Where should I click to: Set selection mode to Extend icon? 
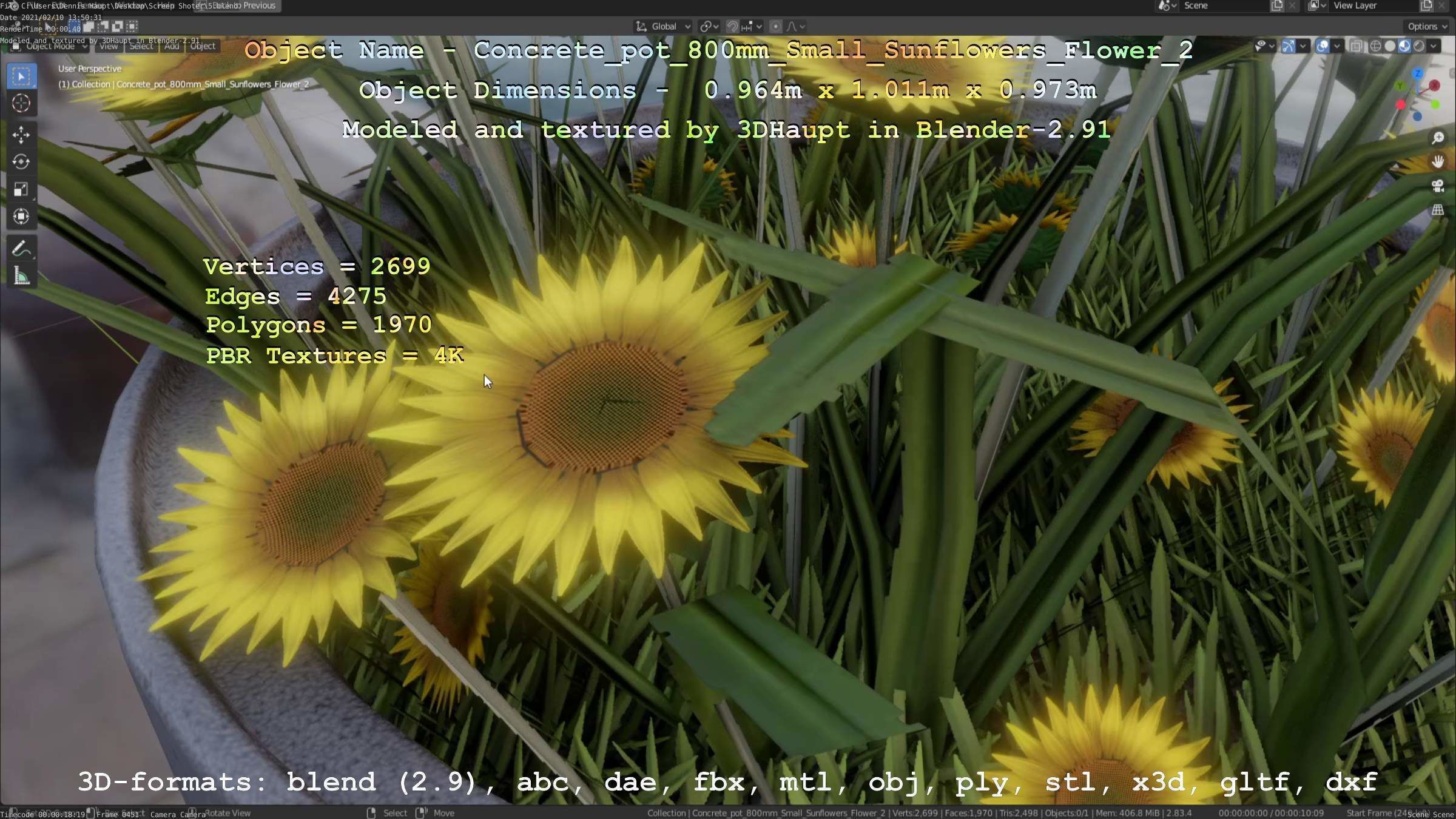coord(89,26)
